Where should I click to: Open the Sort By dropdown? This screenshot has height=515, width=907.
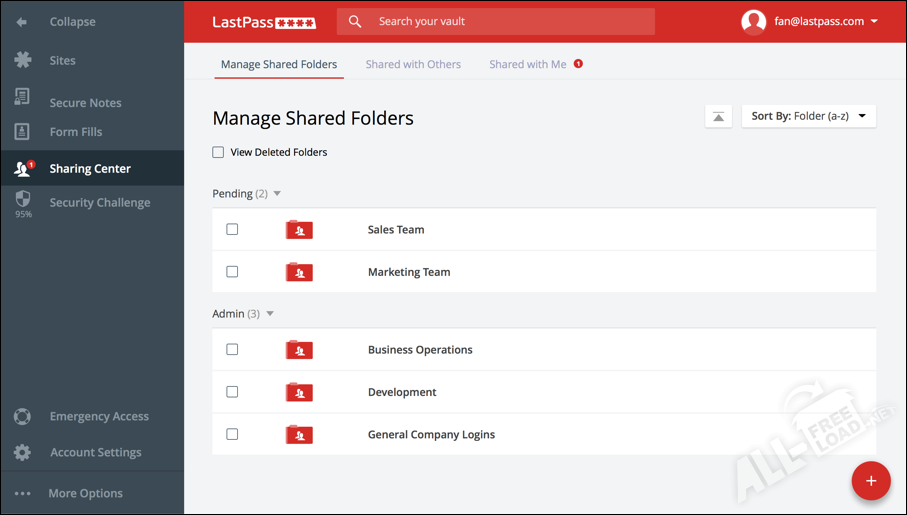point(808,117)
